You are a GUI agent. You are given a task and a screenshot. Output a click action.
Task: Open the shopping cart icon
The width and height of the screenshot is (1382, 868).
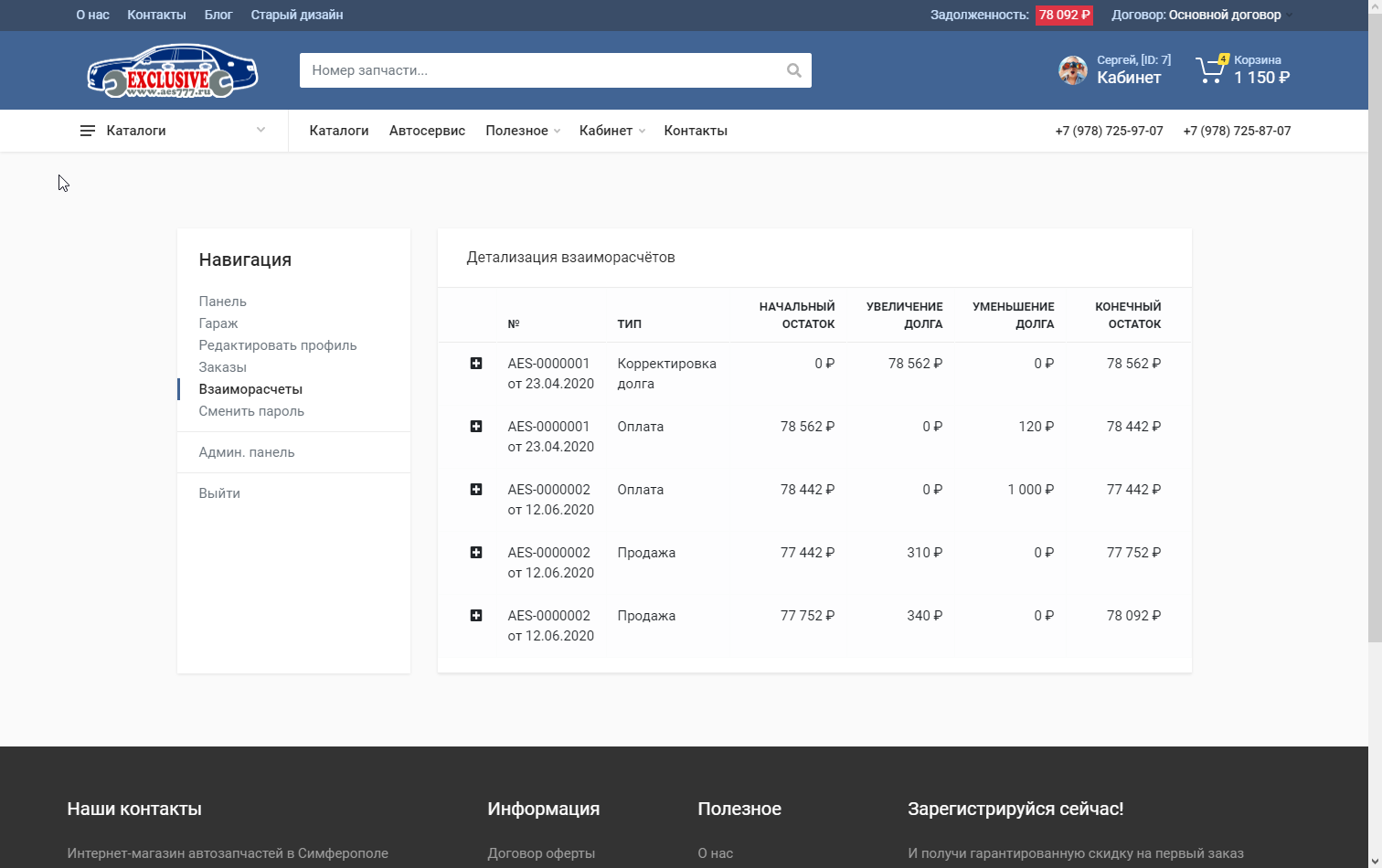click(1211, 69)
